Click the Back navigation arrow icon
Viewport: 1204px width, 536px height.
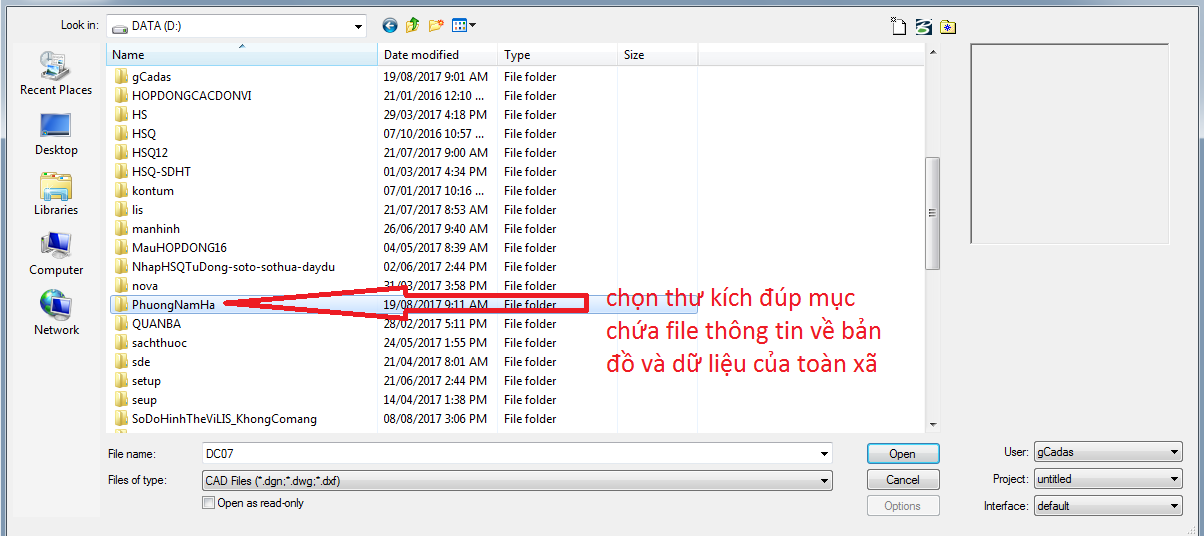pos(390,25)
